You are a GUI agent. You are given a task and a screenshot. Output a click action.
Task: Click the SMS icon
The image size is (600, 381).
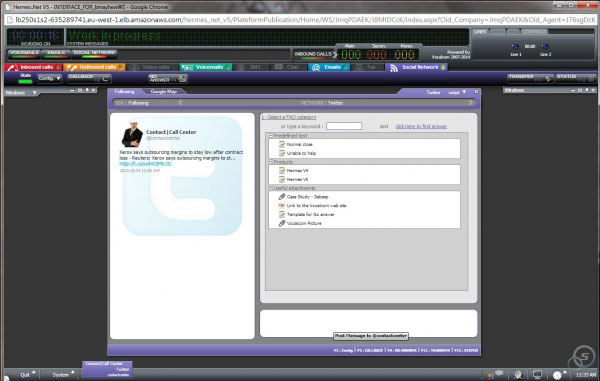(x=241, y=68)
